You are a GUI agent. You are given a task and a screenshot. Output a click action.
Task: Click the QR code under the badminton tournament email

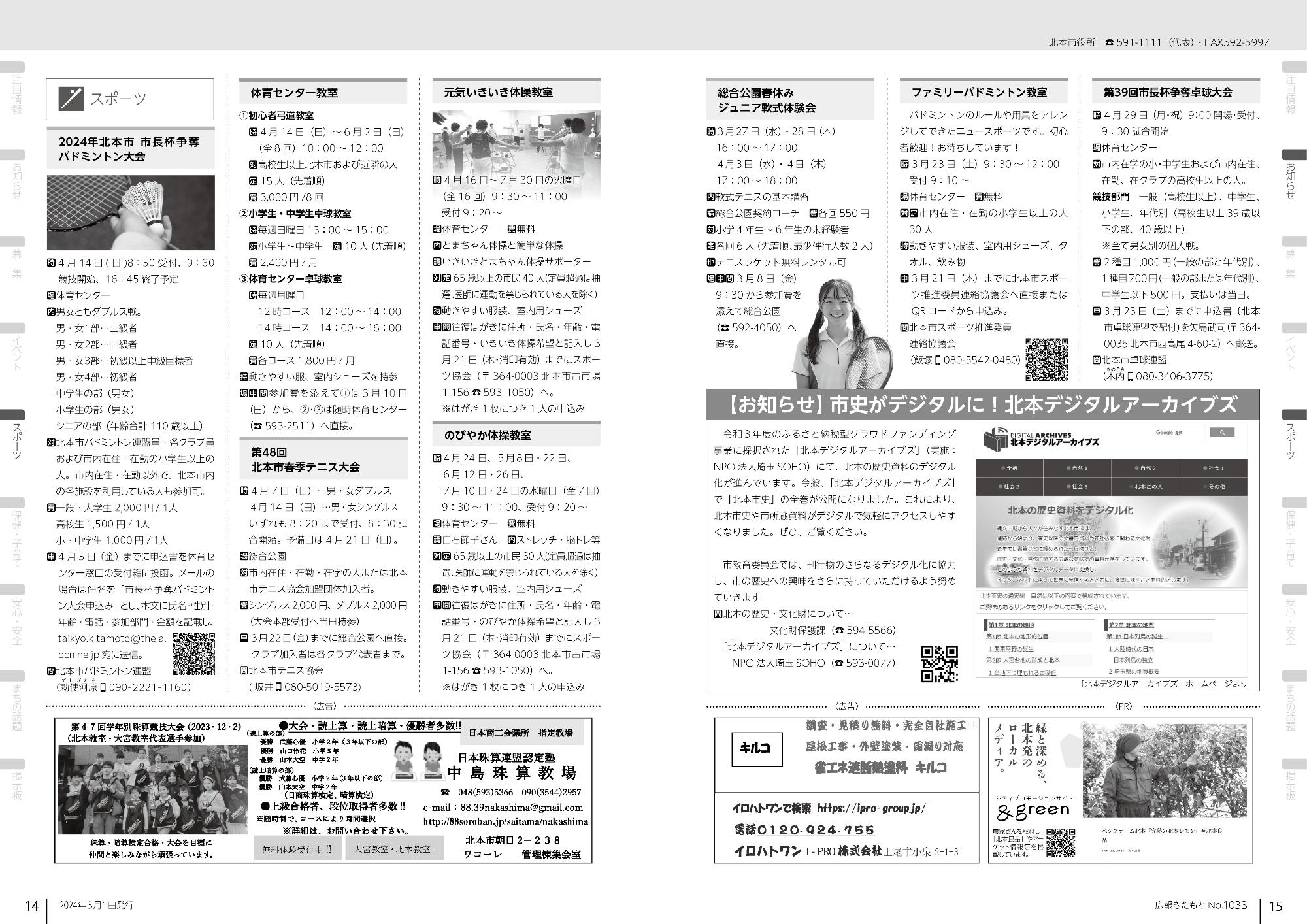194,653
